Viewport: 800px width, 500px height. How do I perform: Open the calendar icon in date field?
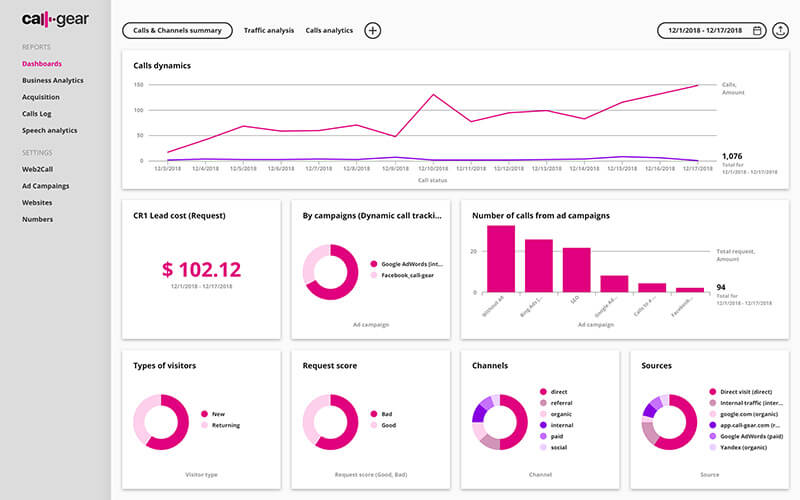click(757, 31)
